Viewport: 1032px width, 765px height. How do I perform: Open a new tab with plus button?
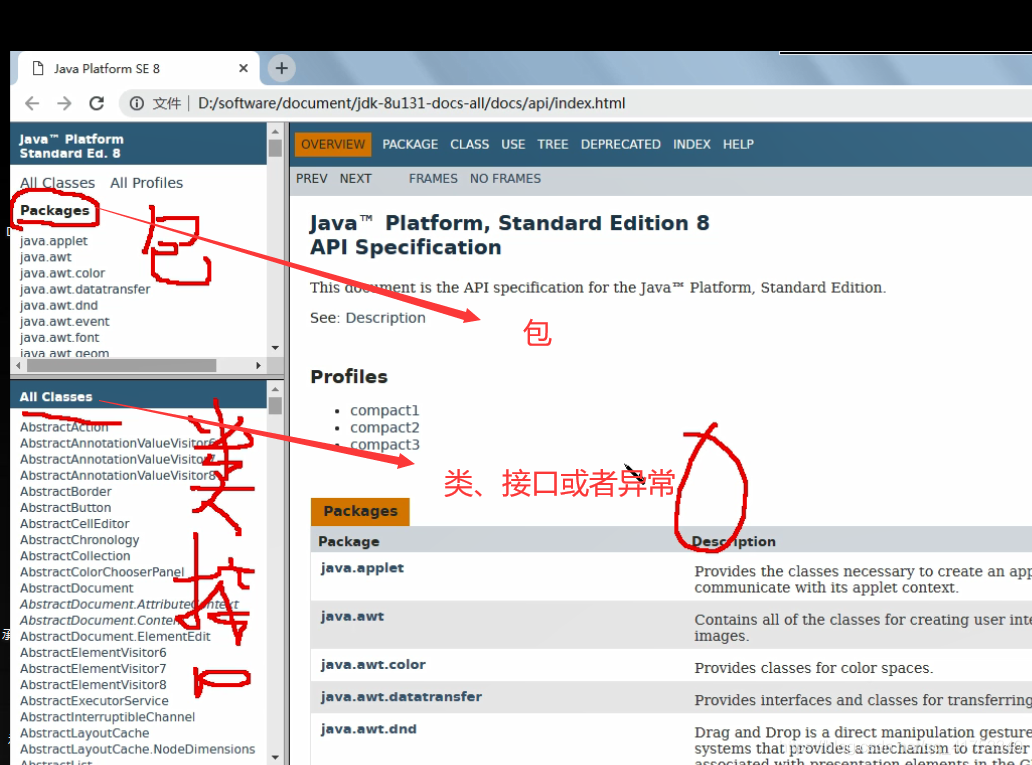point(282,68)
